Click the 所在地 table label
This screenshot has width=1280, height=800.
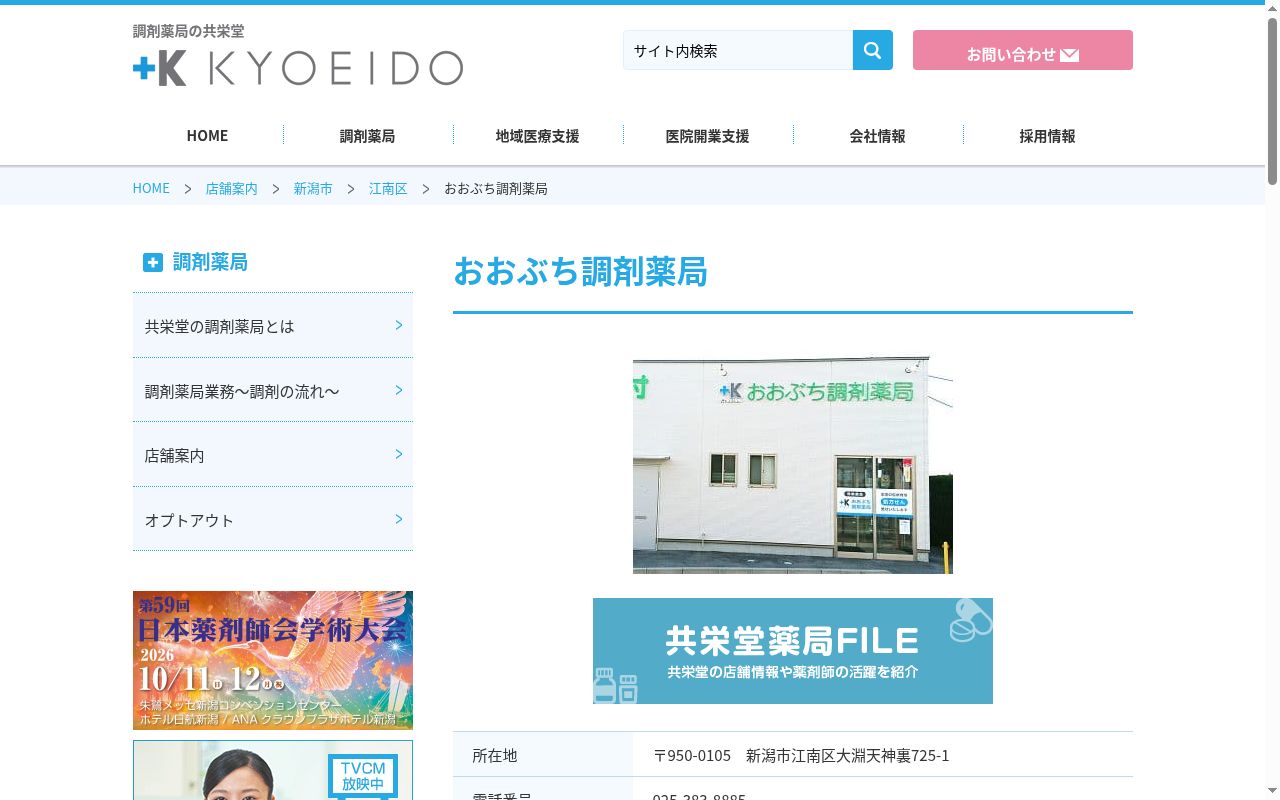495,755
